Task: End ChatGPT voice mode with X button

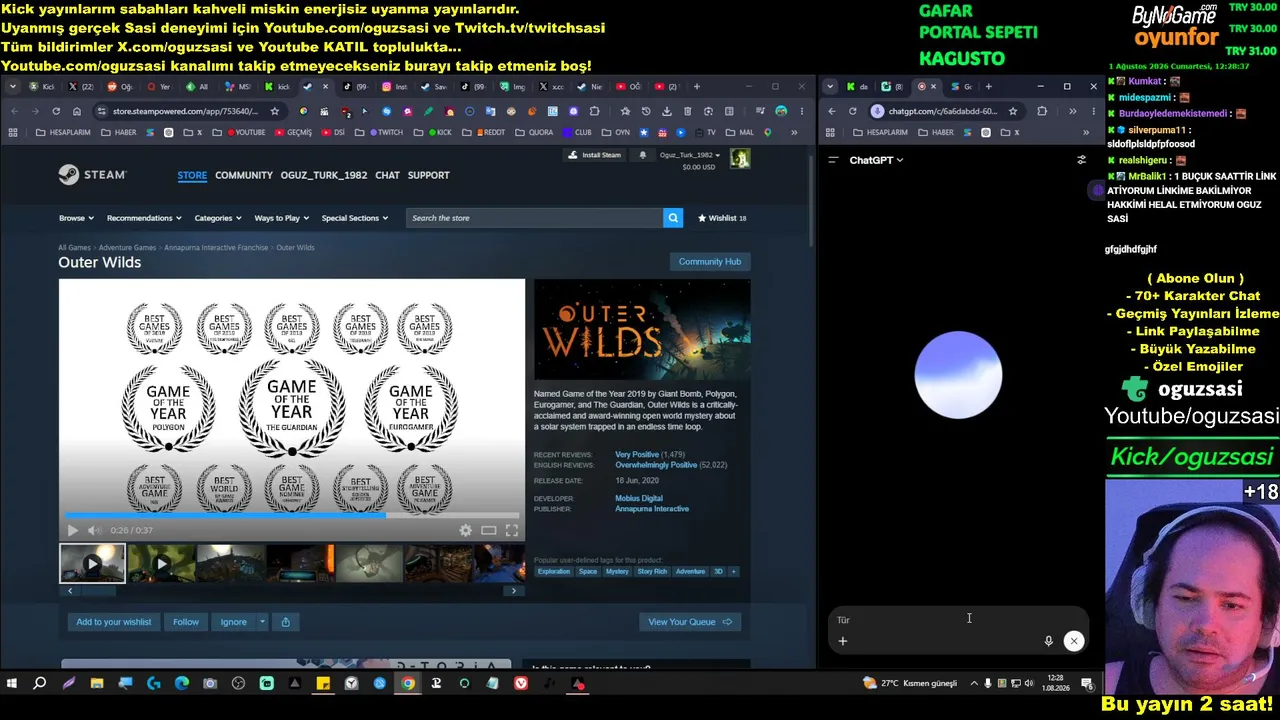Action: click(x=1074, y=641)
